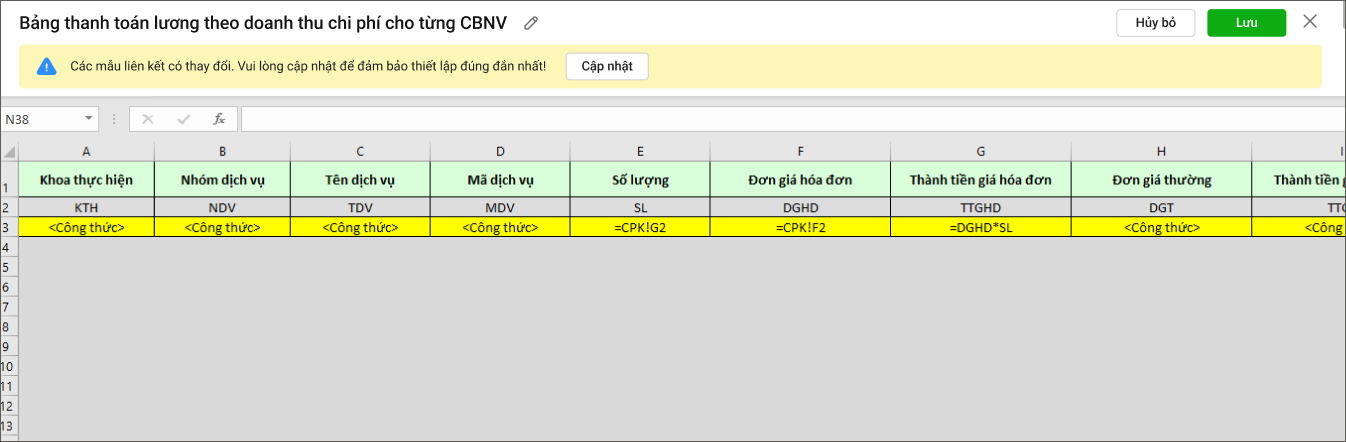
Task: Click the blue warning triangle icon
Action: [47, 66]
